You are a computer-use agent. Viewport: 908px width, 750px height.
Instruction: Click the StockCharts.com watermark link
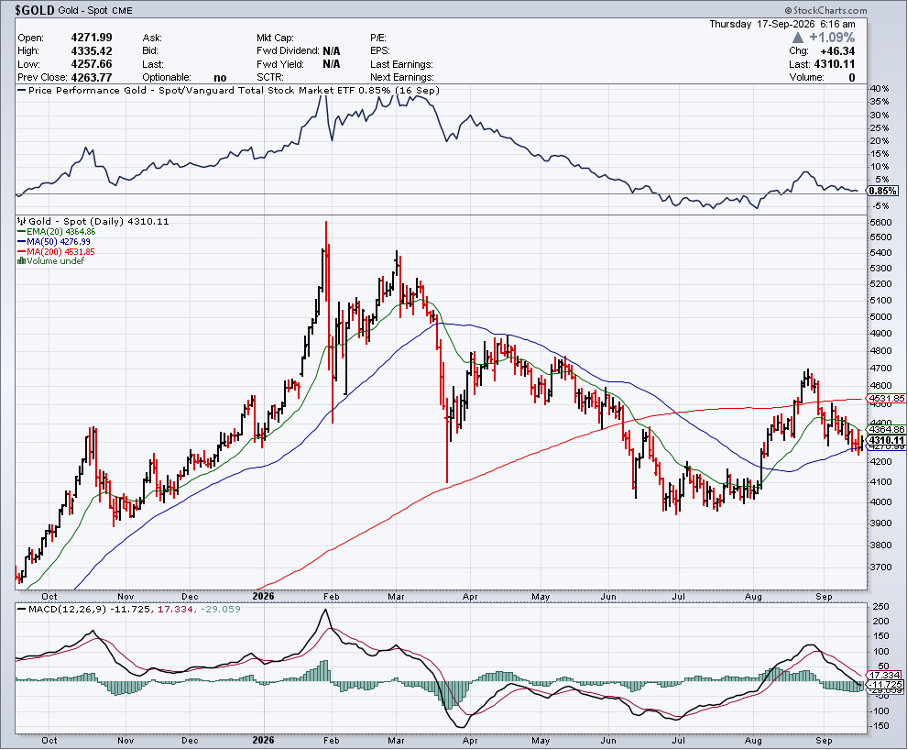pos(826,10)
